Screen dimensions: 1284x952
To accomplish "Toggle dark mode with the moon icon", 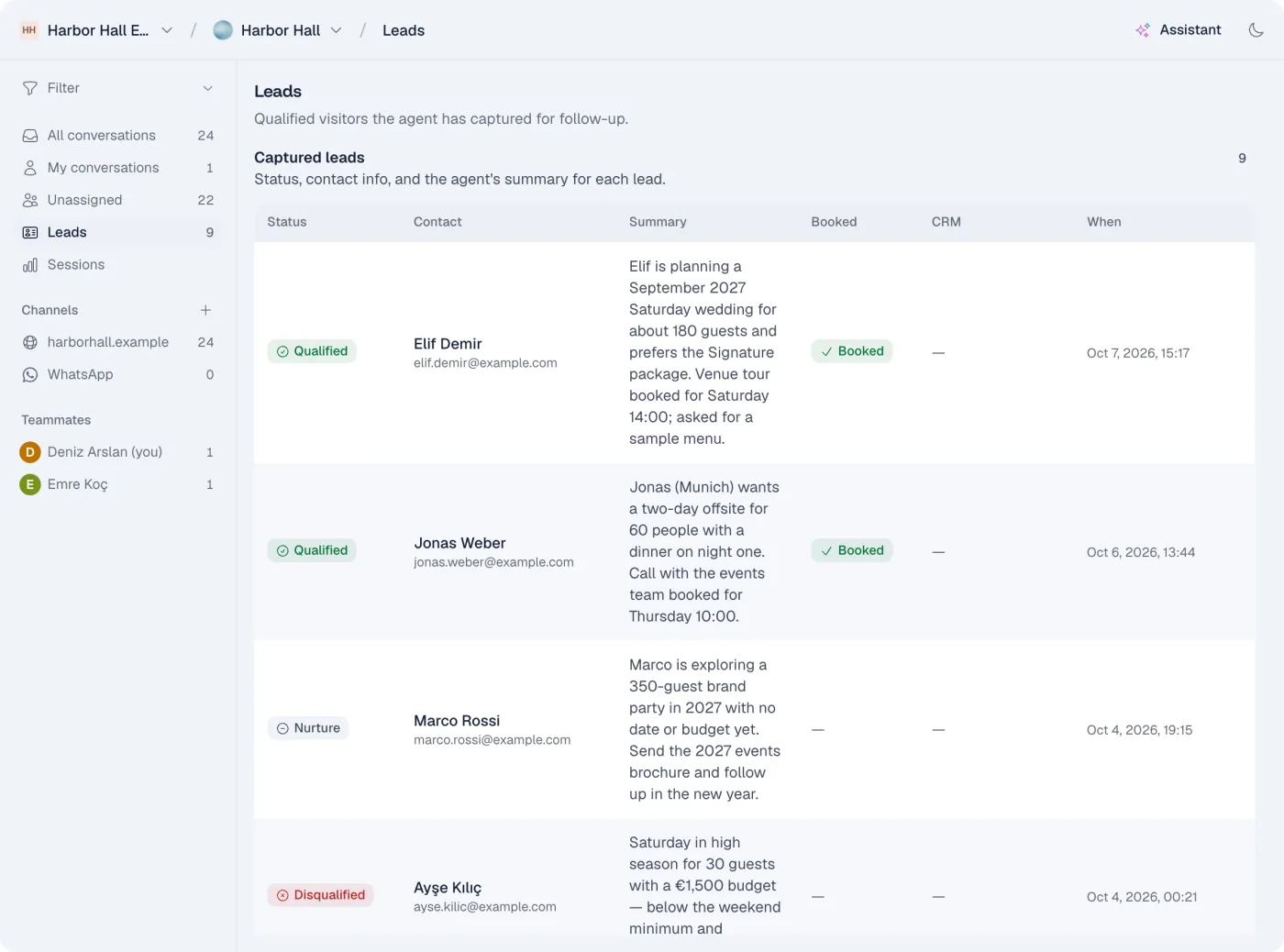I will pos(1256,30).
